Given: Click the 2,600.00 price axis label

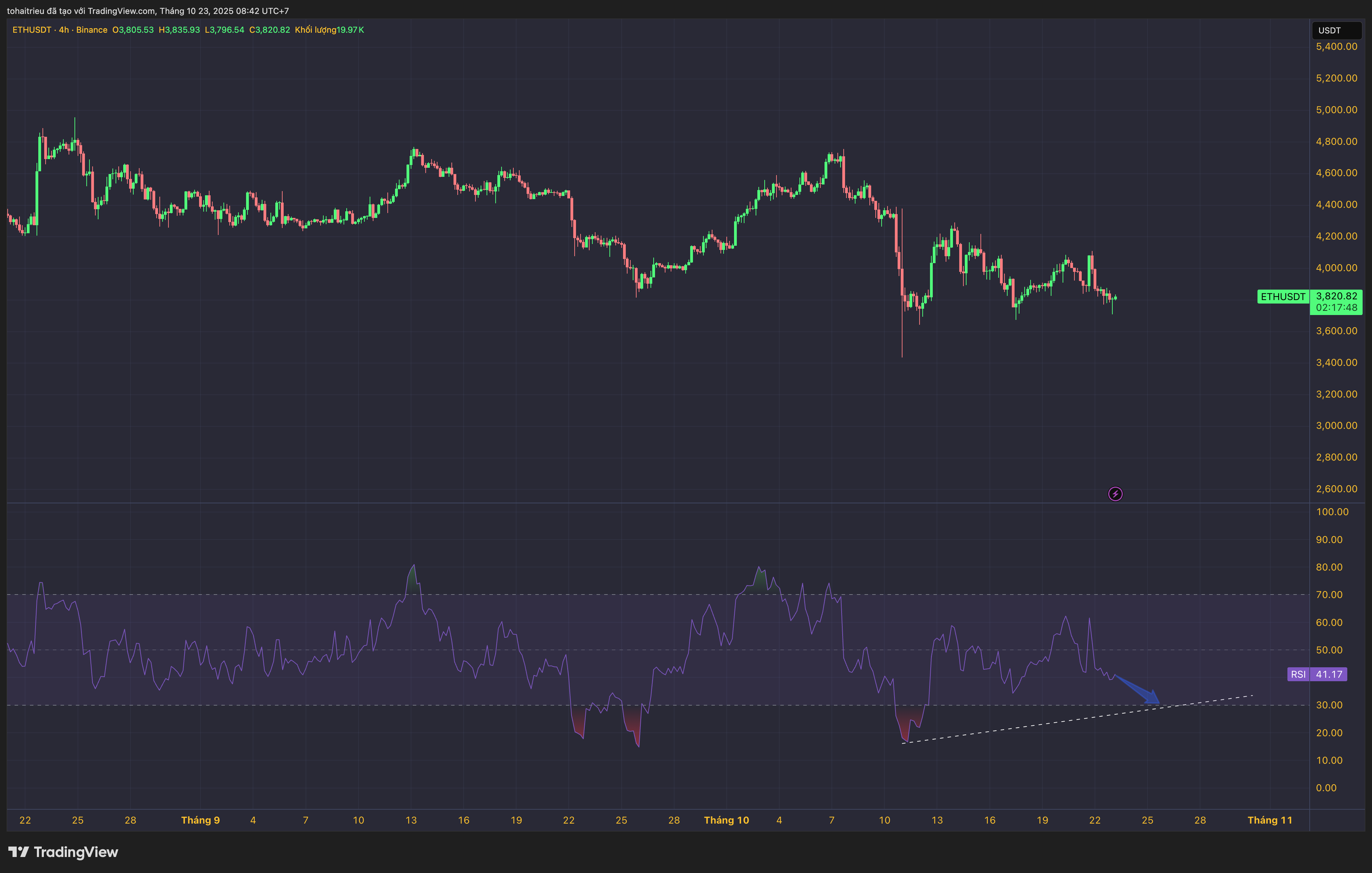Looking at the screenshot, I should click(1336, 489).
